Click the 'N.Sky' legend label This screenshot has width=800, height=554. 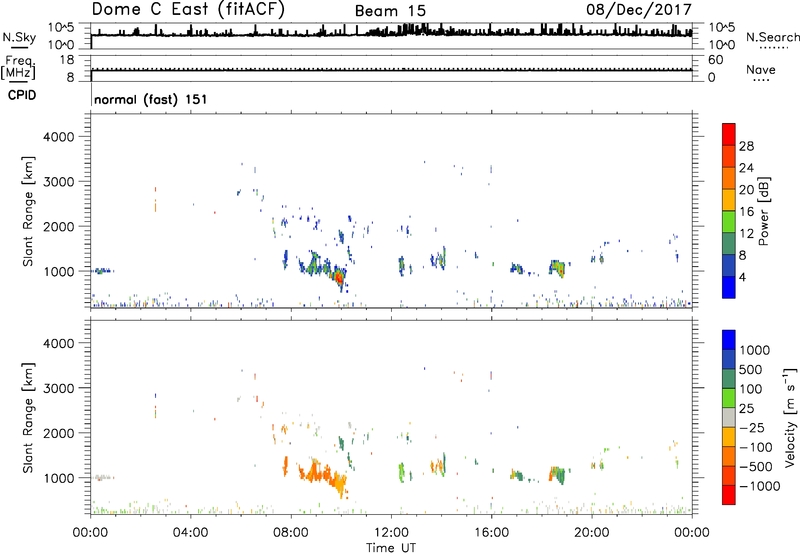point(19,37)
